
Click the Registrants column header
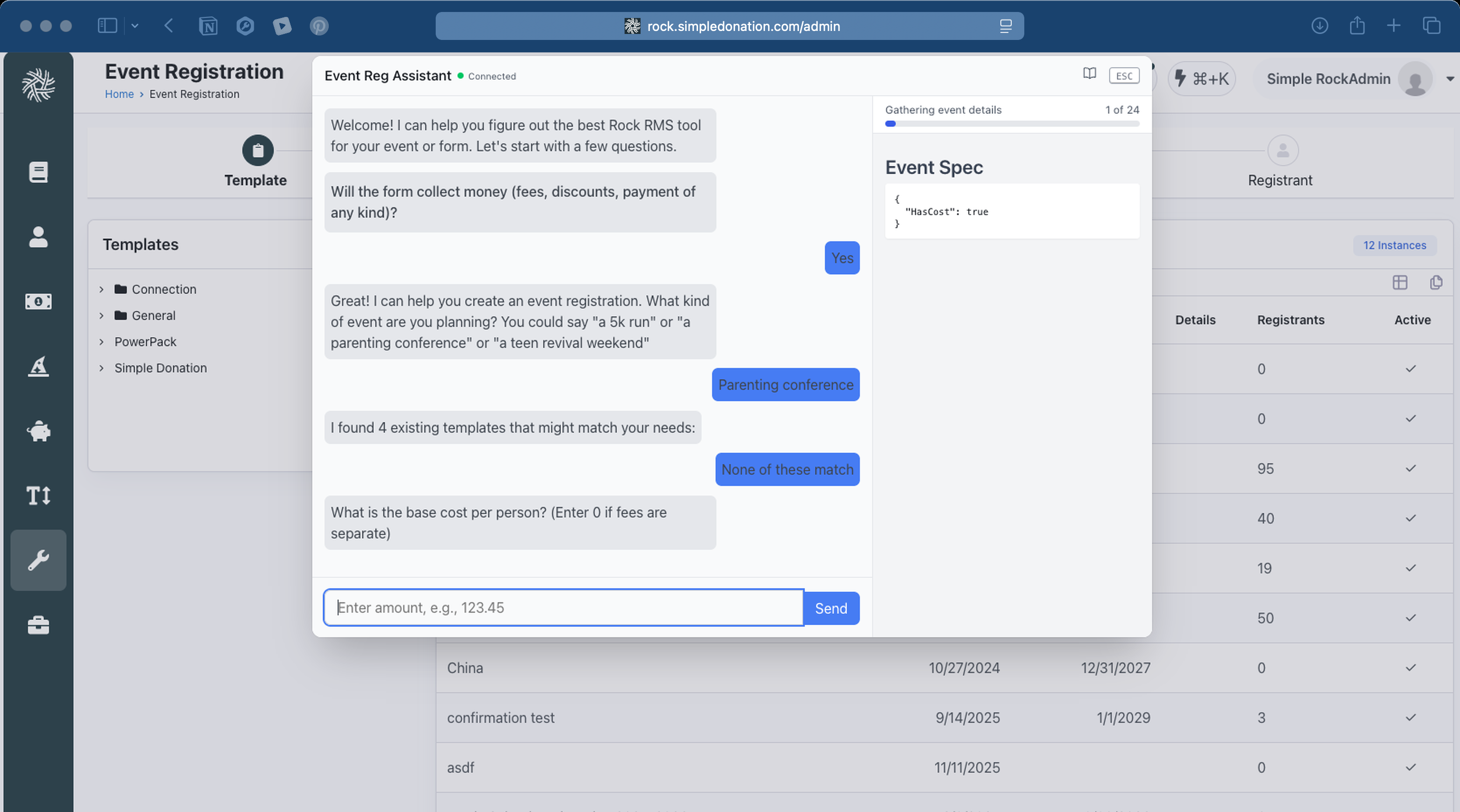pos(1291,320)
